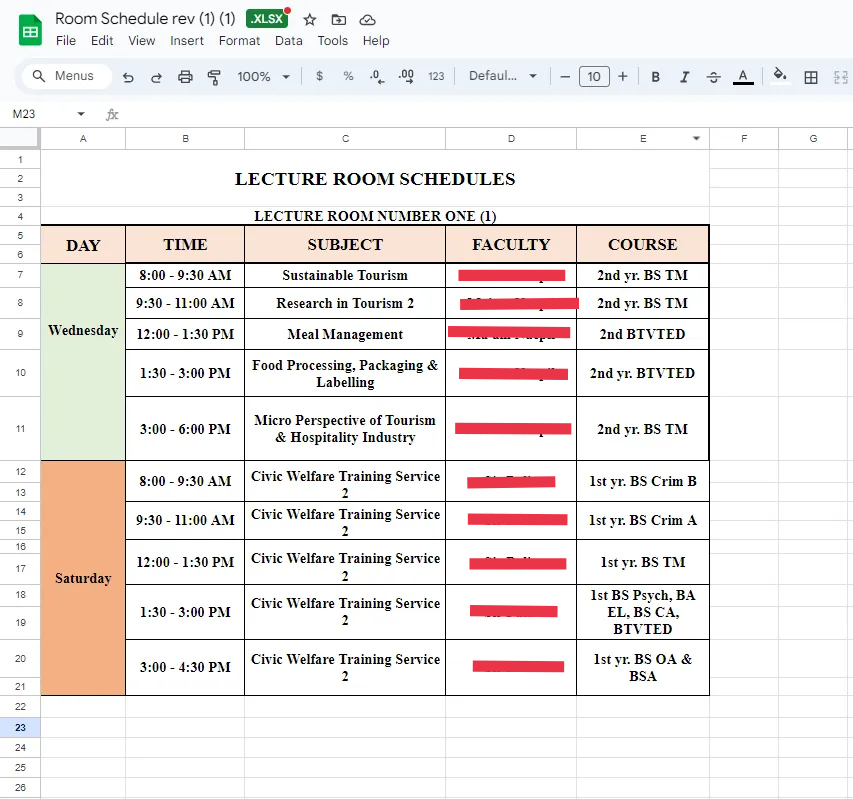Format as currency
853x799 pixels.
[319, 76]
